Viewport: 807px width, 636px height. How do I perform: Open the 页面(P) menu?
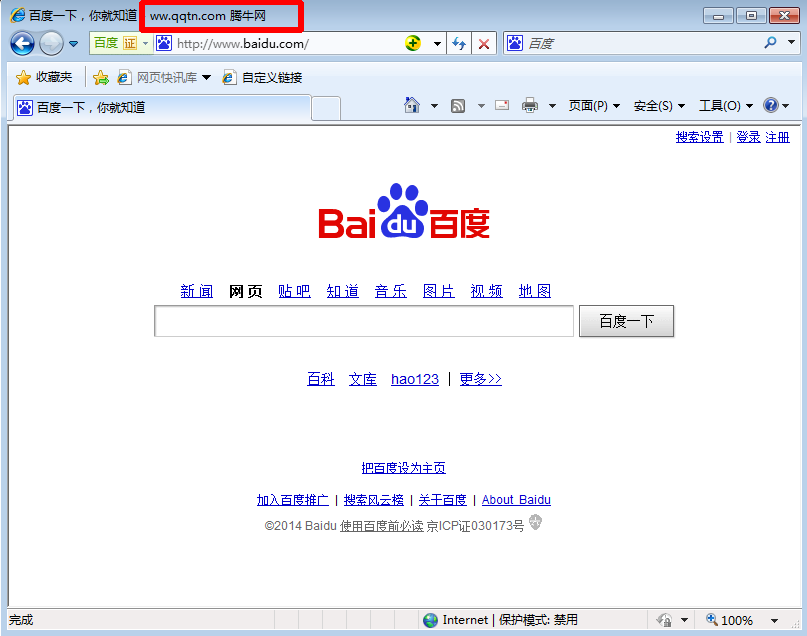coord(594,106)
